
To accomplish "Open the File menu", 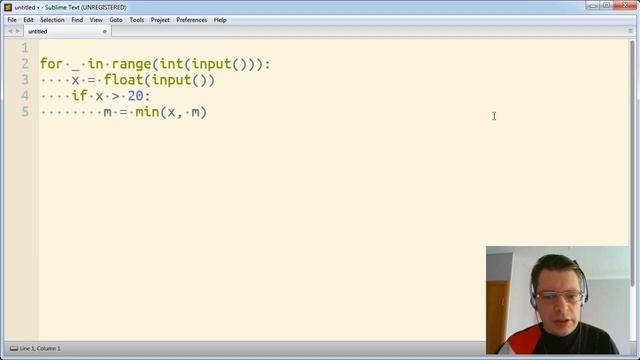I will tap(12, 20).
